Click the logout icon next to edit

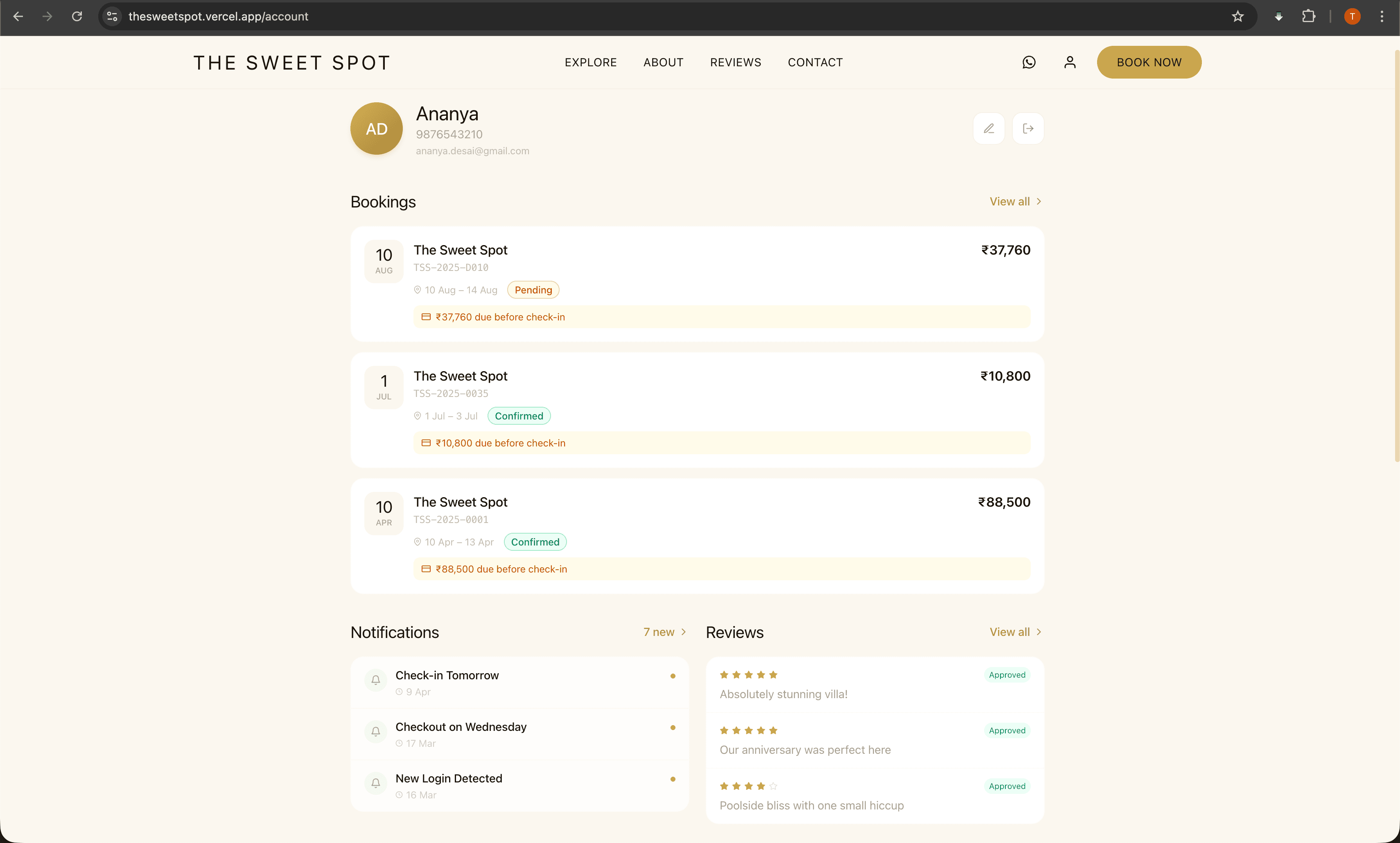(x=1028, y=128)
